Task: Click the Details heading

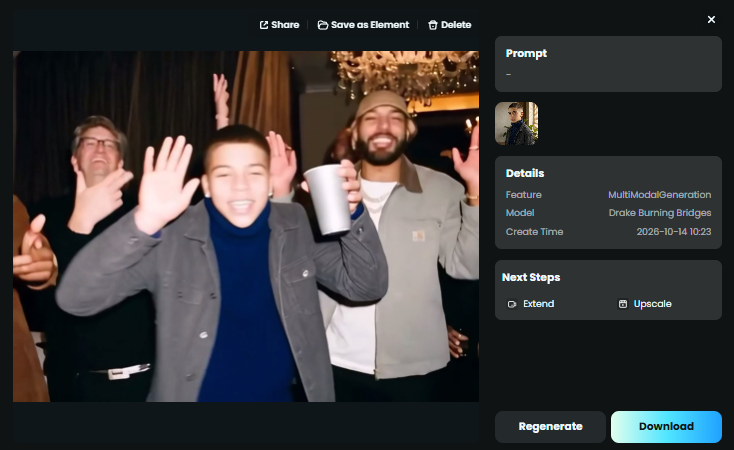Action: coord(525,173)
